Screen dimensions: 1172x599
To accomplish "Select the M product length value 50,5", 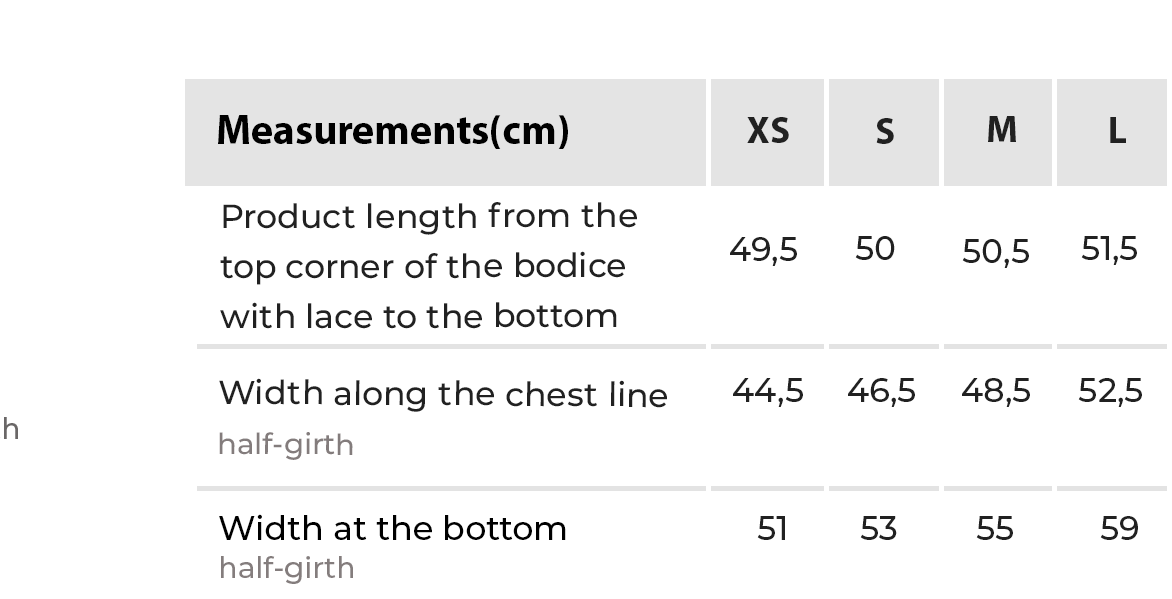I will click(995, 251).
